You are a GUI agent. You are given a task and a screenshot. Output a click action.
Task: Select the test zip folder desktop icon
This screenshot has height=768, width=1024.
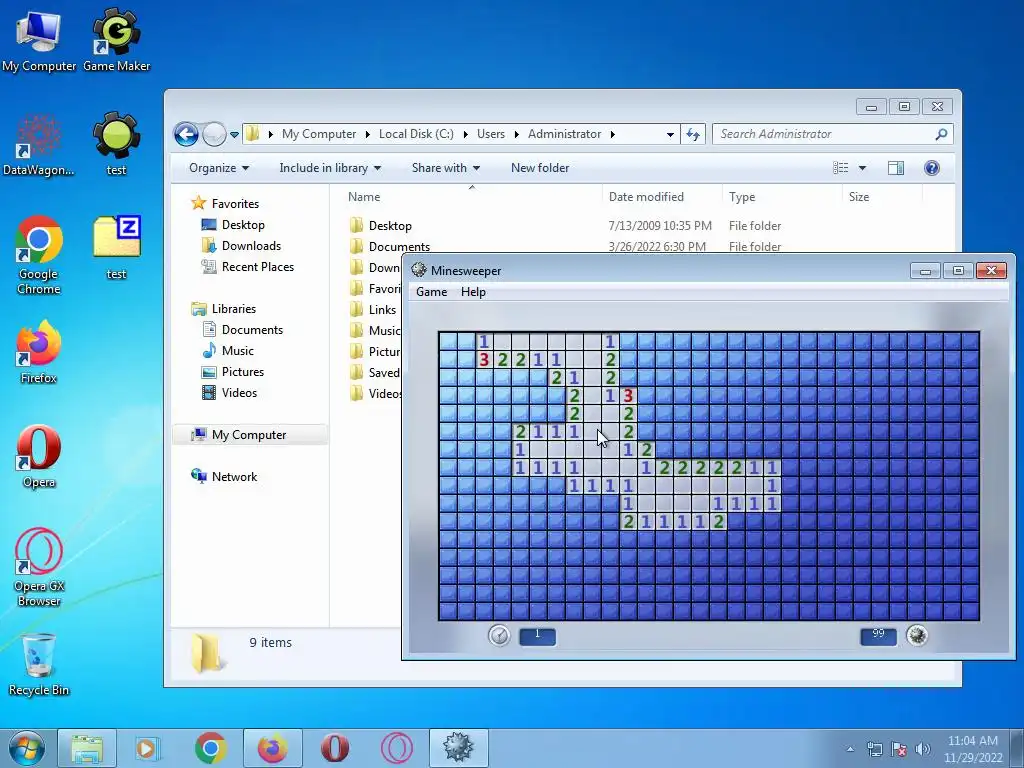(116, 247)
